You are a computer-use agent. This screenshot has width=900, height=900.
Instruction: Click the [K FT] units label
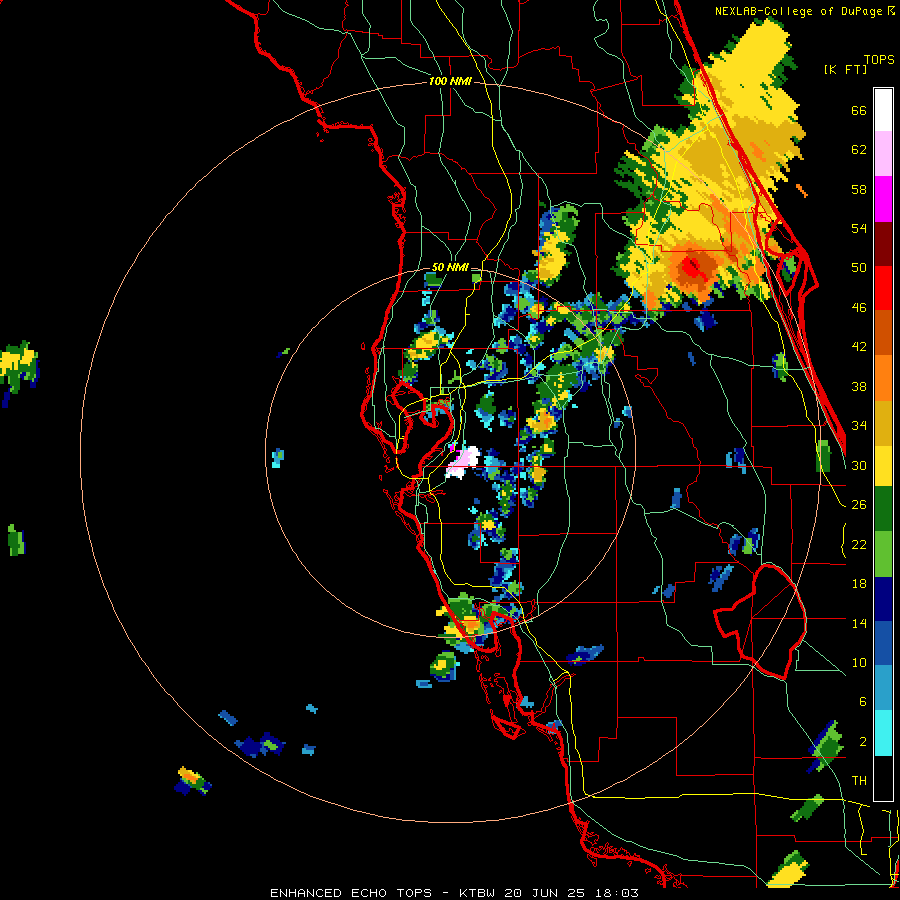845,69
